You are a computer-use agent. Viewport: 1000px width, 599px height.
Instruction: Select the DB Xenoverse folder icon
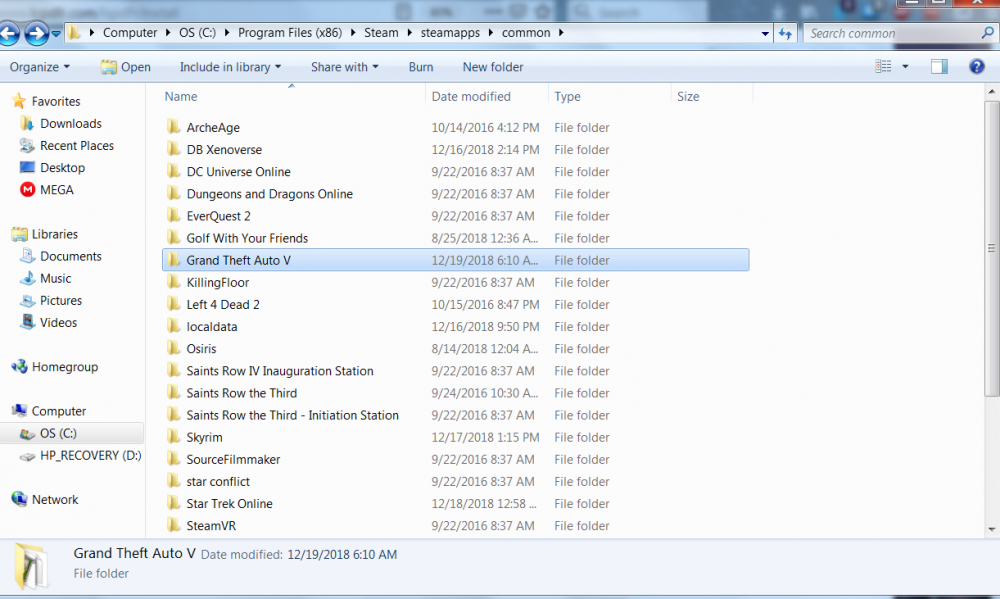coord(173,149)
